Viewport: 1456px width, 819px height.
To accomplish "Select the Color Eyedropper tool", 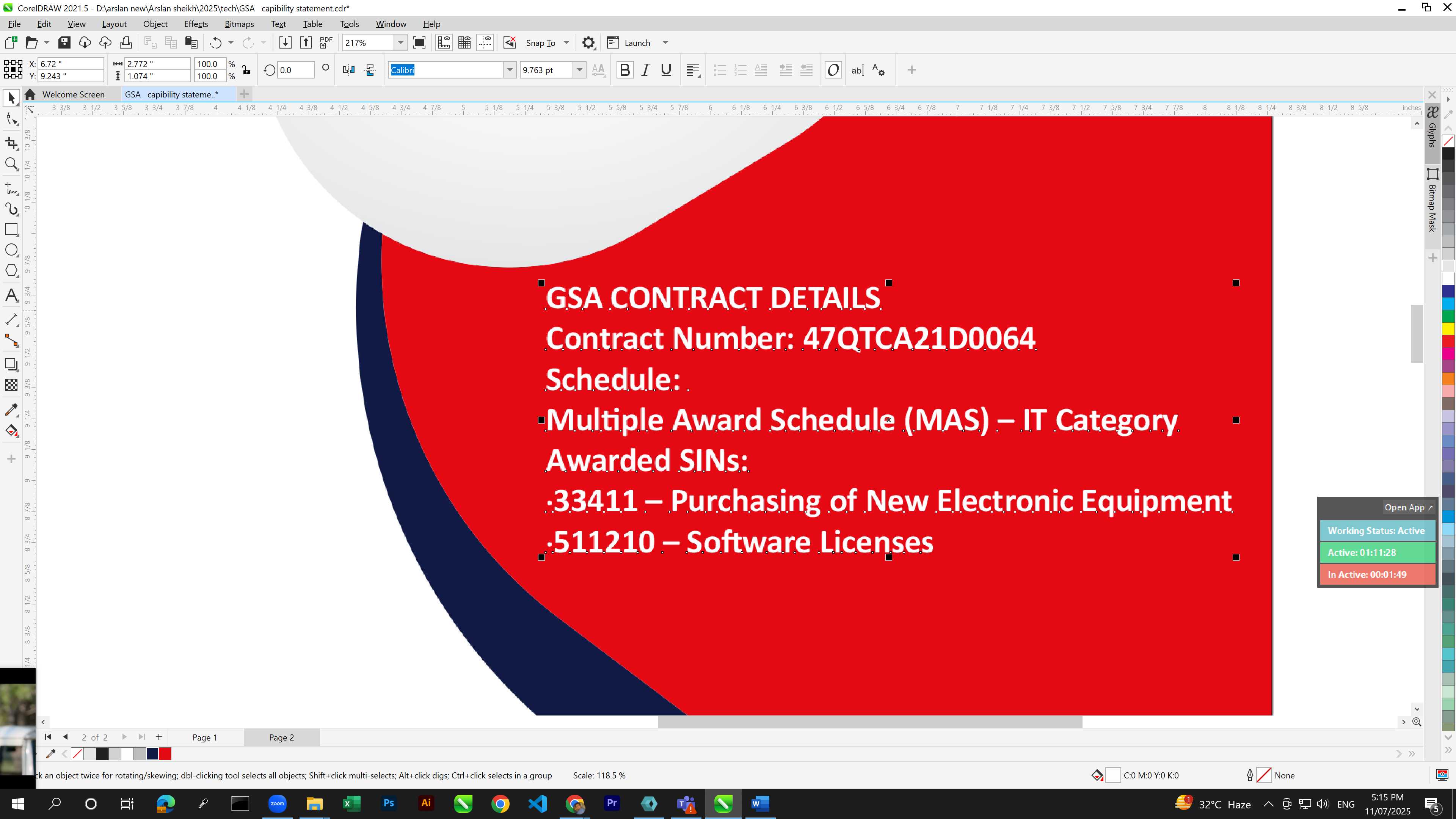I will (x=11, y=410).
